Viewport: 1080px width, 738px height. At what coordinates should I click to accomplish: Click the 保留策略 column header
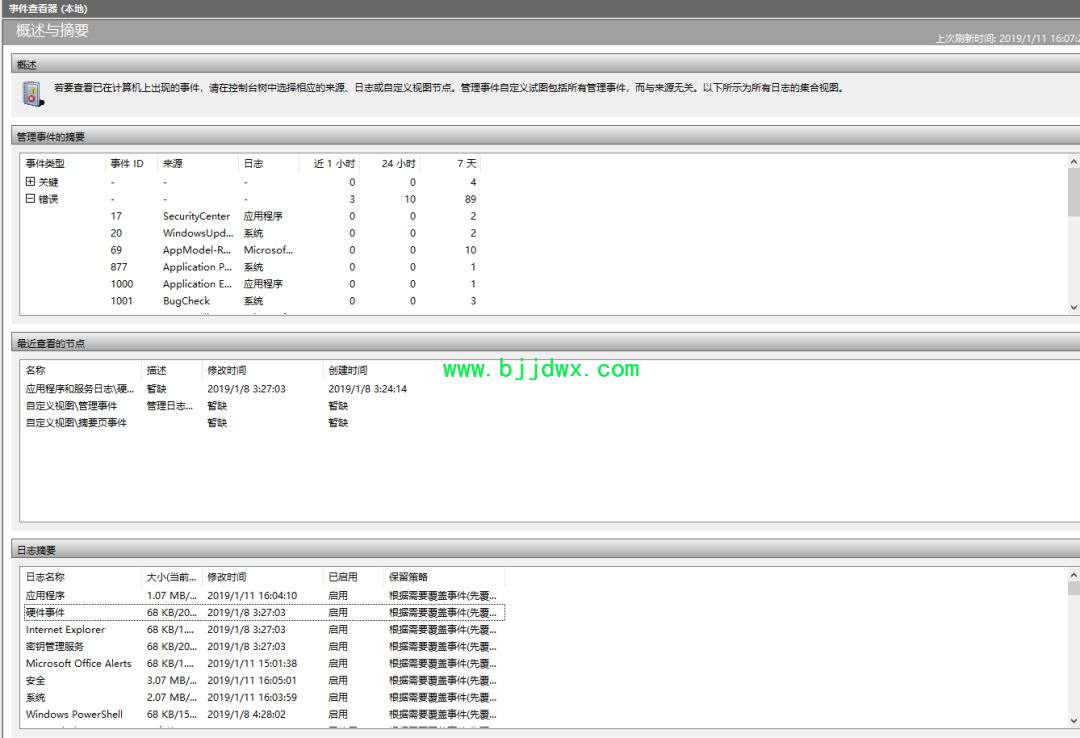[445, 577]
